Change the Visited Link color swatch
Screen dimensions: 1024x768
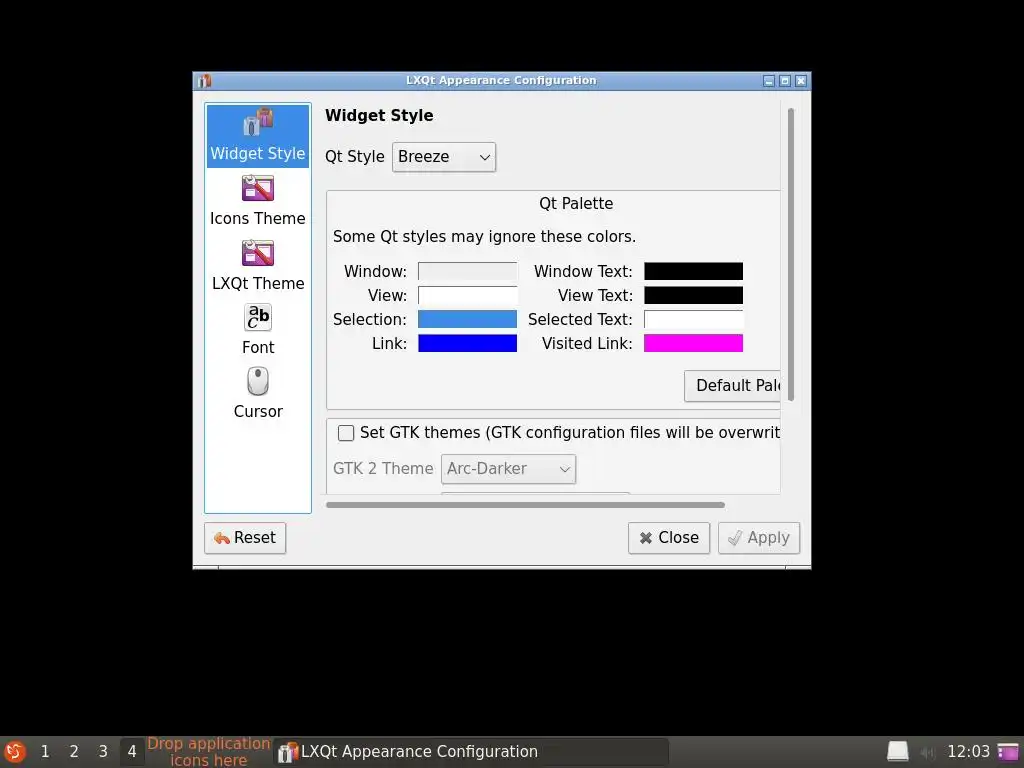coord(693,344)
